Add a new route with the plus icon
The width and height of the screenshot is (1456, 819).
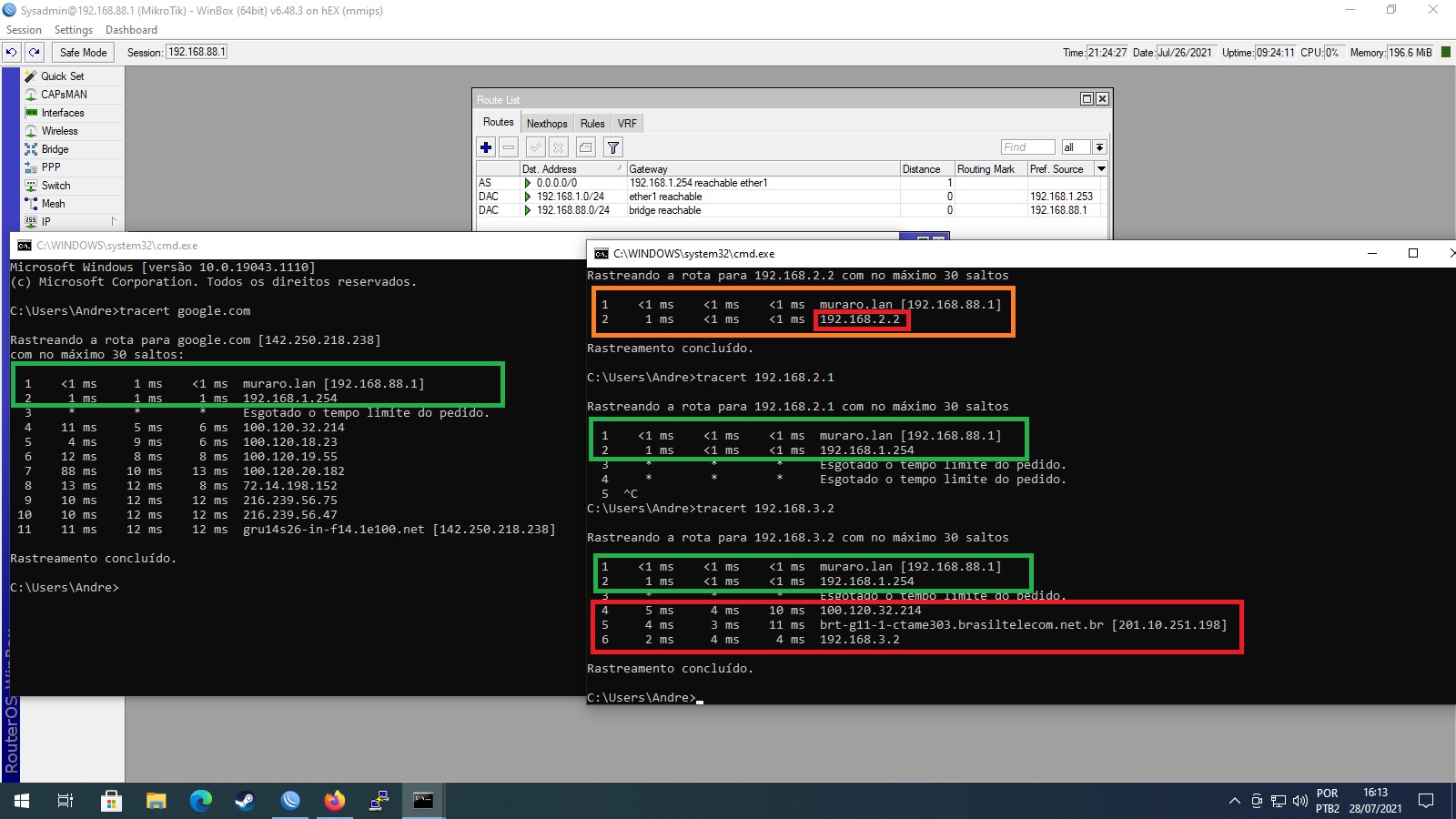coord(486,147)
